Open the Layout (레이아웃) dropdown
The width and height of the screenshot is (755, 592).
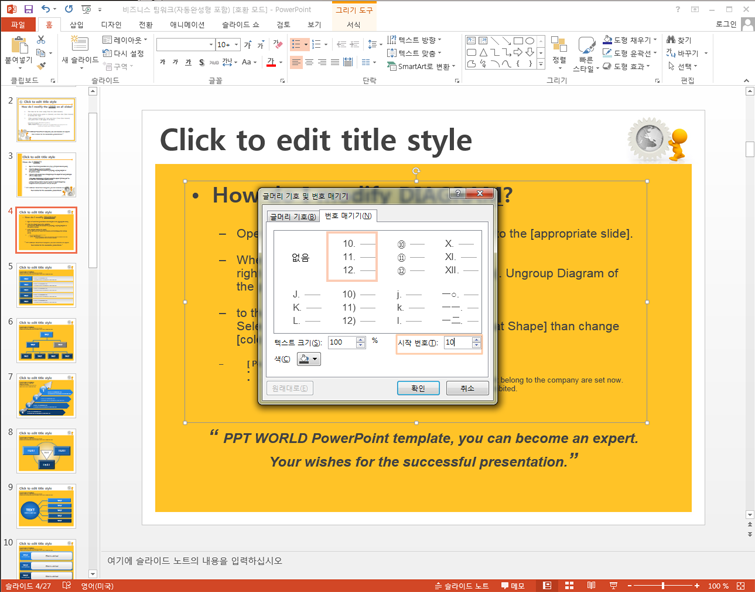tap(125, 40)
